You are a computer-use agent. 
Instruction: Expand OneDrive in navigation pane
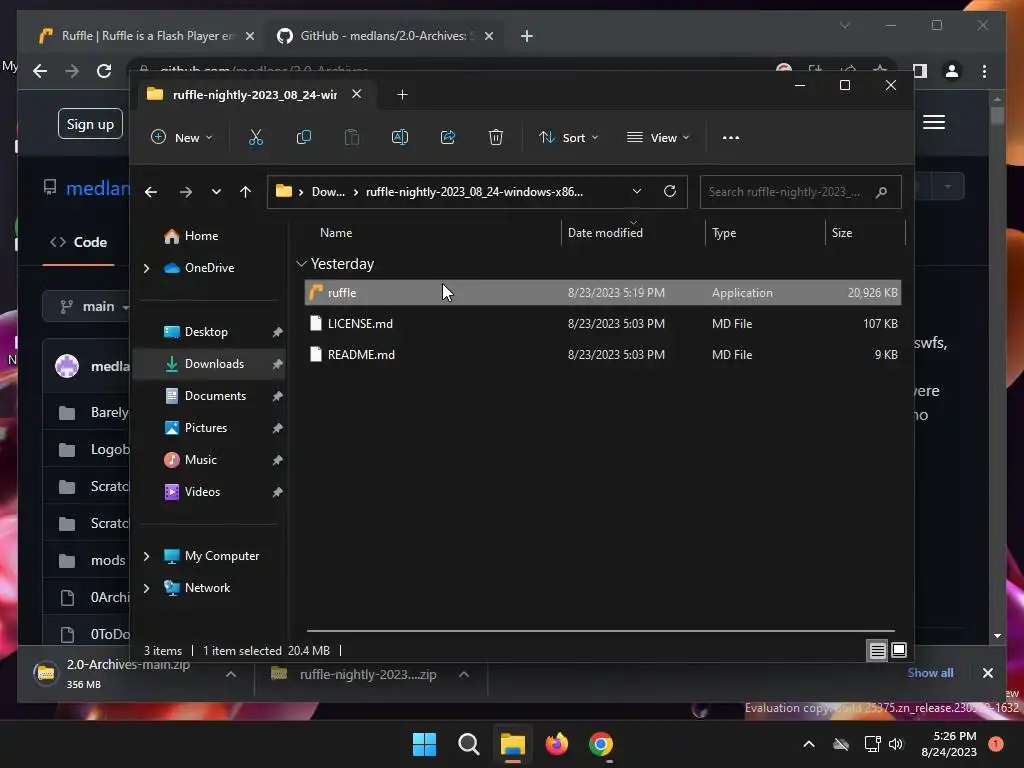(x=146, y=268)
